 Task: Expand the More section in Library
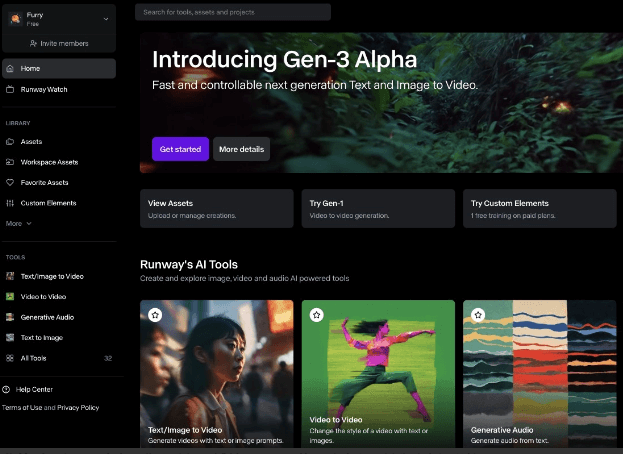(18, 224)
